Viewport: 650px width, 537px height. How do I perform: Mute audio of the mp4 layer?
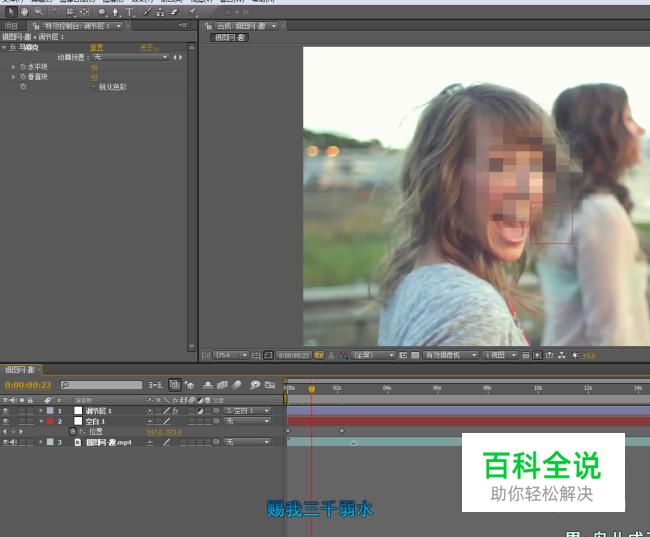pyautogui.click(x=12, y=442)
